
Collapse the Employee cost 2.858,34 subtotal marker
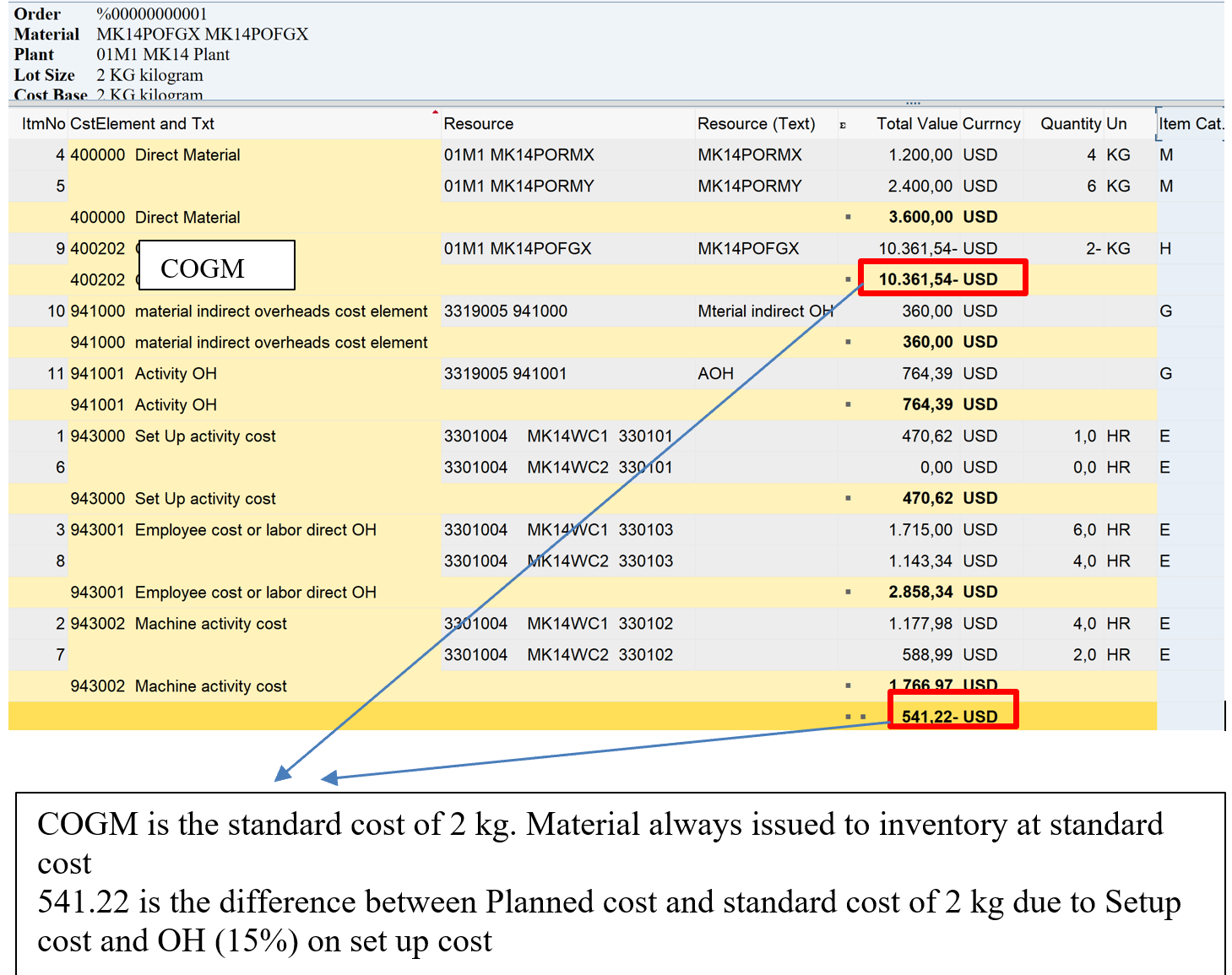pyautogui.click(x=848, y=592)
